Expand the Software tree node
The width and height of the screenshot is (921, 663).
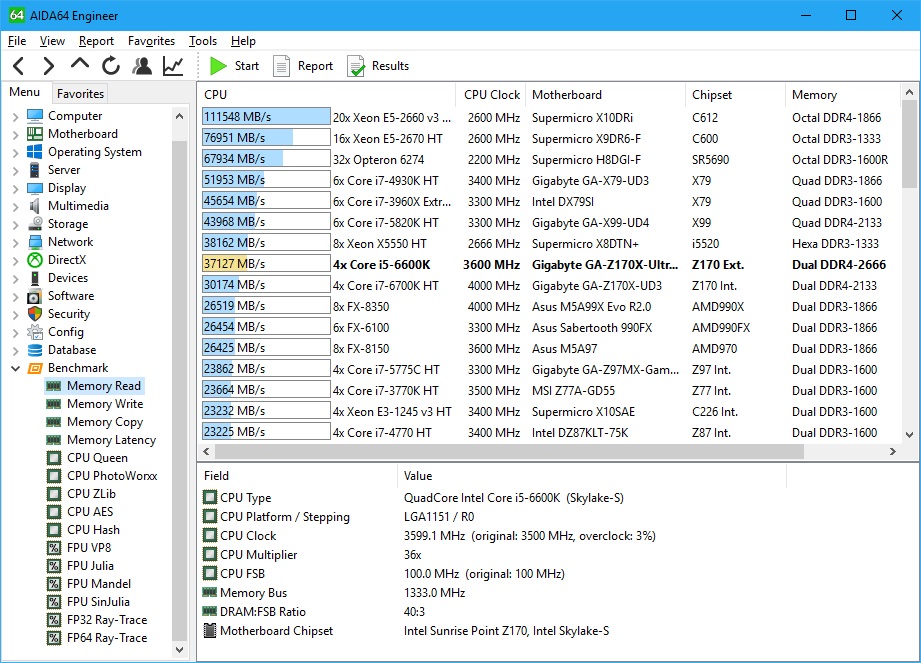[x=16, y=297]
